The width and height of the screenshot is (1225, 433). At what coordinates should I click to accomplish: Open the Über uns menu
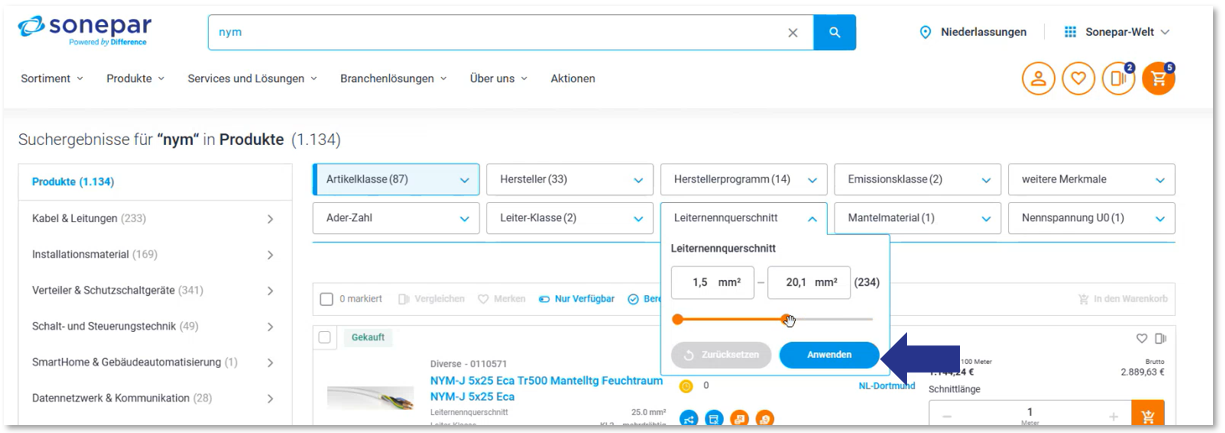point(498,78)
